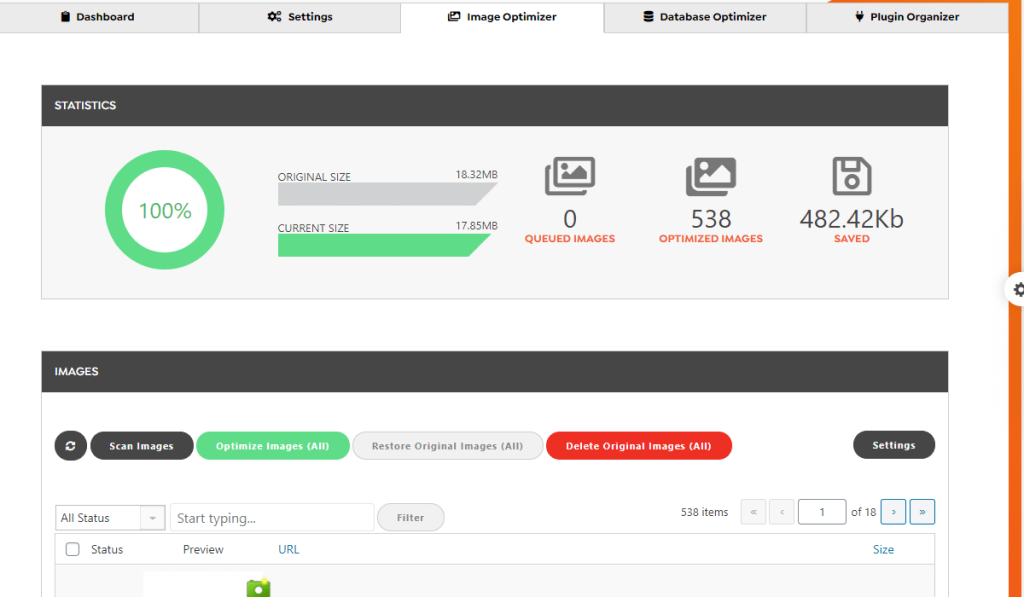Sort the table by the Size column
The width and height of the screenshot is (1024, 597).
click(x=883, y=549)
